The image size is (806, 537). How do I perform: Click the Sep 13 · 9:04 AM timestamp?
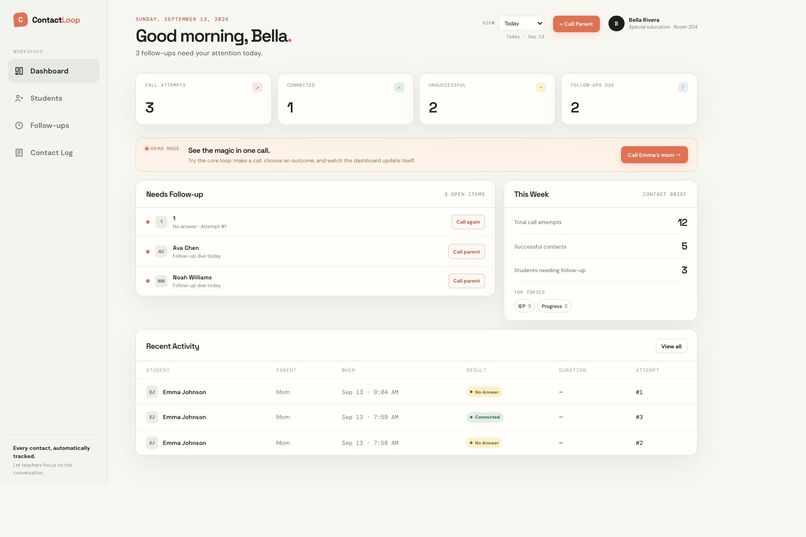[370, 392]
